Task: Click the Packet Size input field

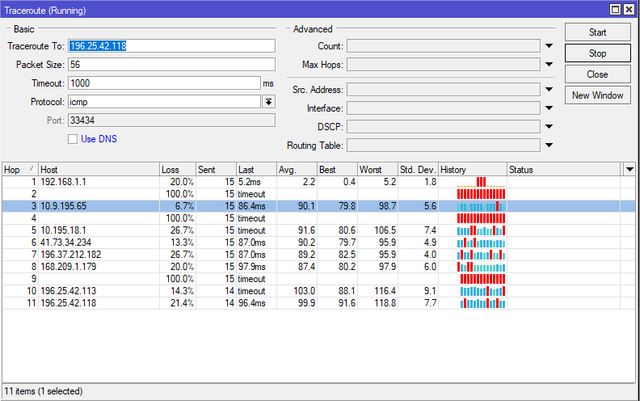Action: (x=171, y=65)
